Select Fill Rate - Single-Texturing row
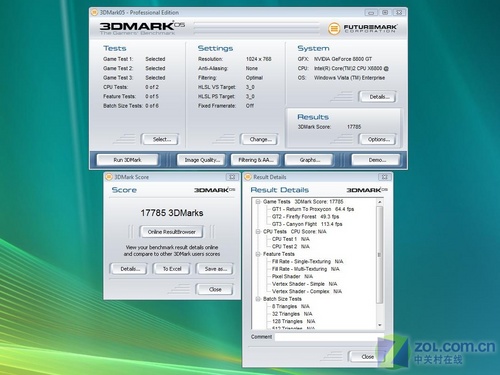Image resolution: width=500 pixels, height=375 pixels. 307,261
